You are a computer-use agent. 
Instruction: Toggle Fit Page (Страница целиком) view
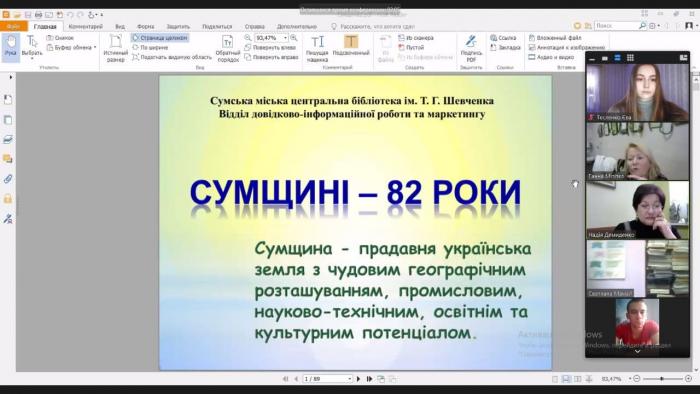coord(160,38)
